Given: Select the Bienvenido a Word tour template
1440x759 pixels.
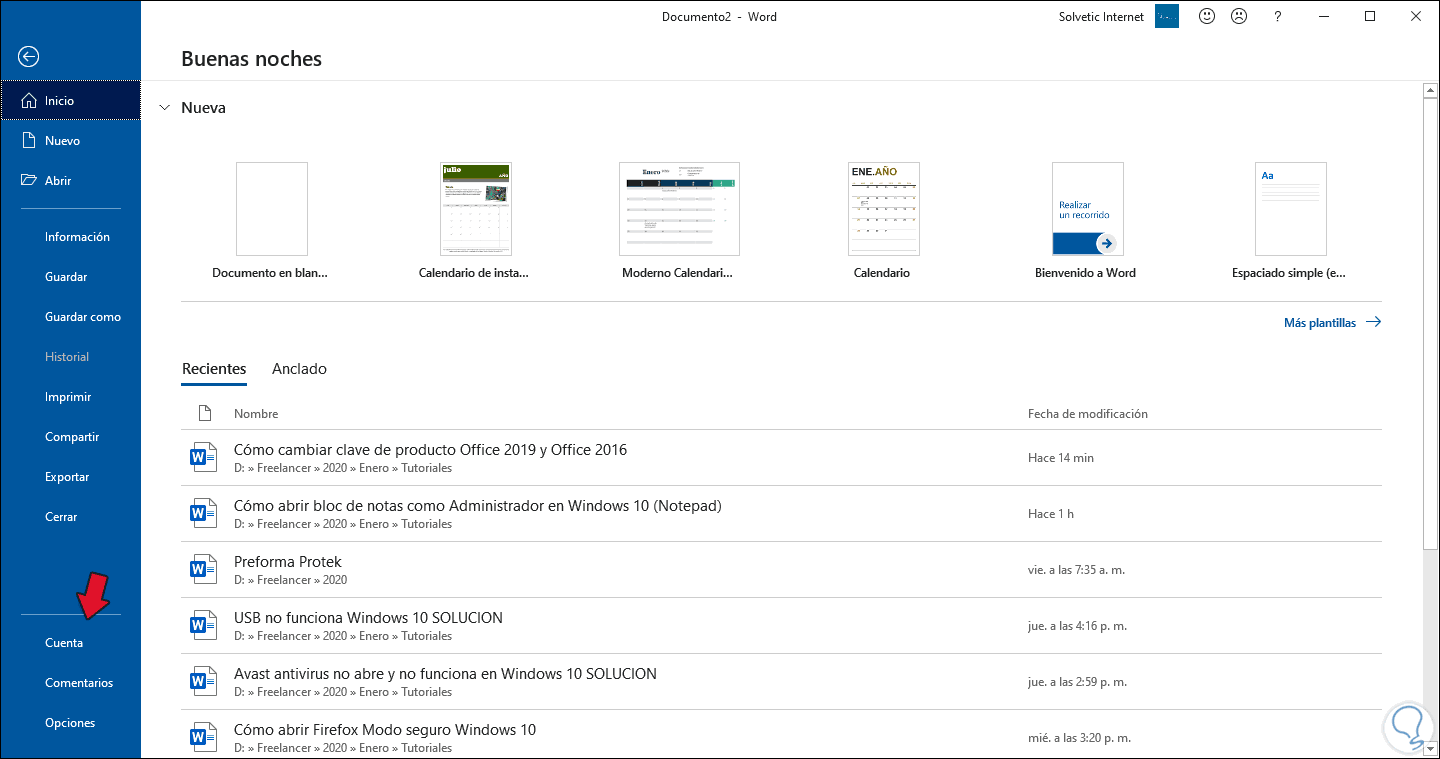Looking at the screenshot, I should tap(1086, 210).
